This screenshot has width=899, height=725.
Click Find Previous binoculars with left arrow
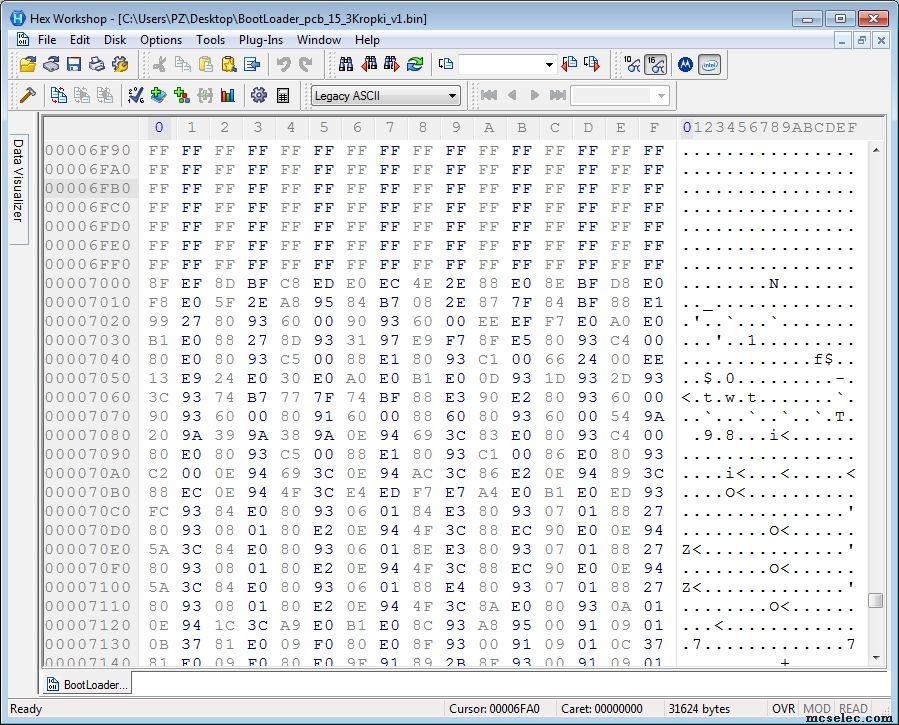point(369,64)
